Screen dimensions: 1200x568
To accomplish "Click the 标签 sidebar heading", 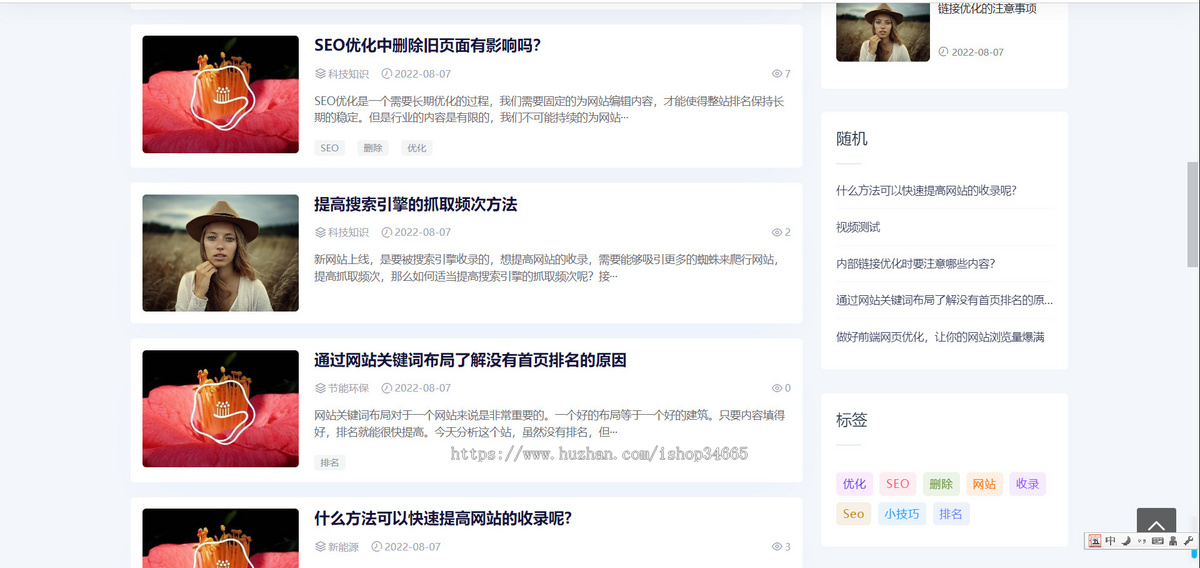I will click(x=852, y=420).
